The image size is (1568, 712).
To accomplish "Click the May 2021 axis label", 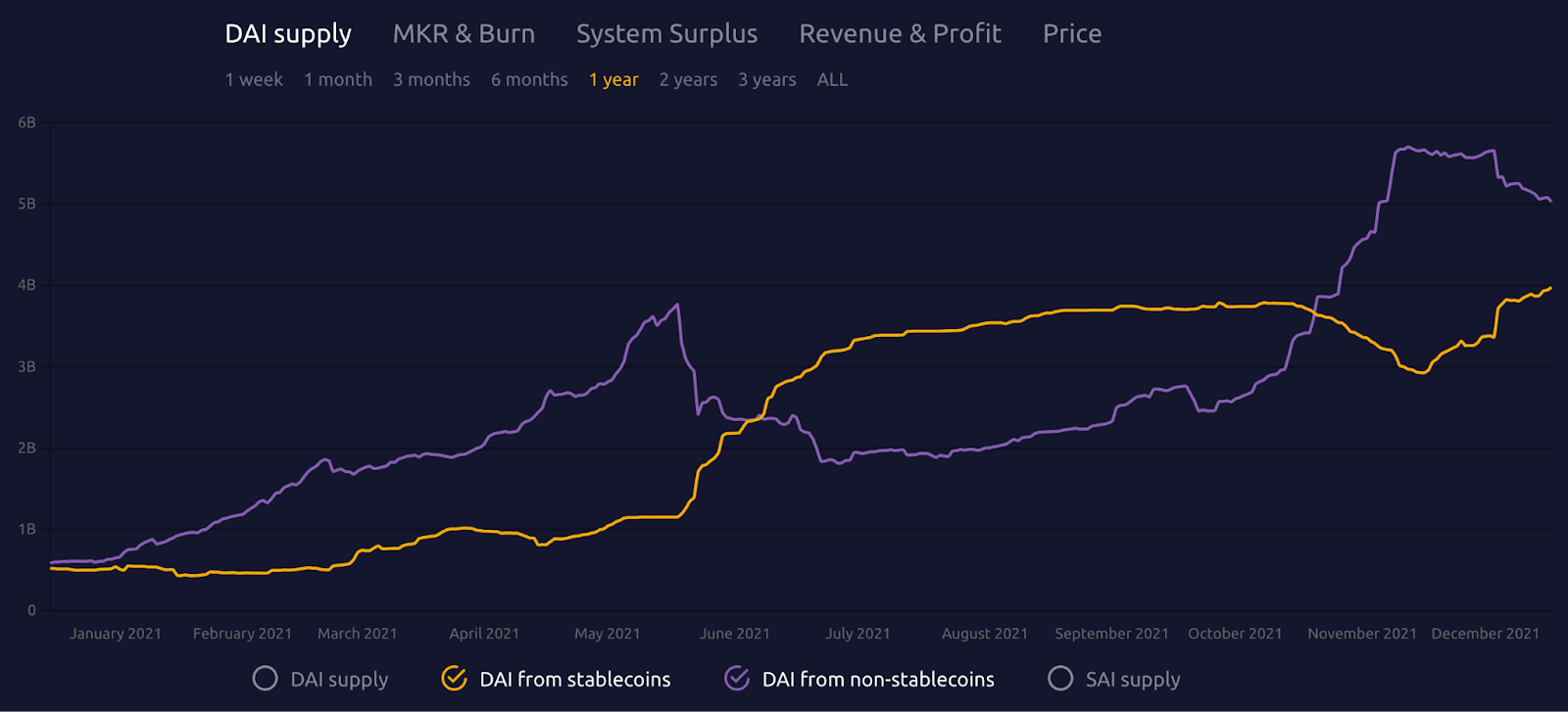I will (608, 634).
